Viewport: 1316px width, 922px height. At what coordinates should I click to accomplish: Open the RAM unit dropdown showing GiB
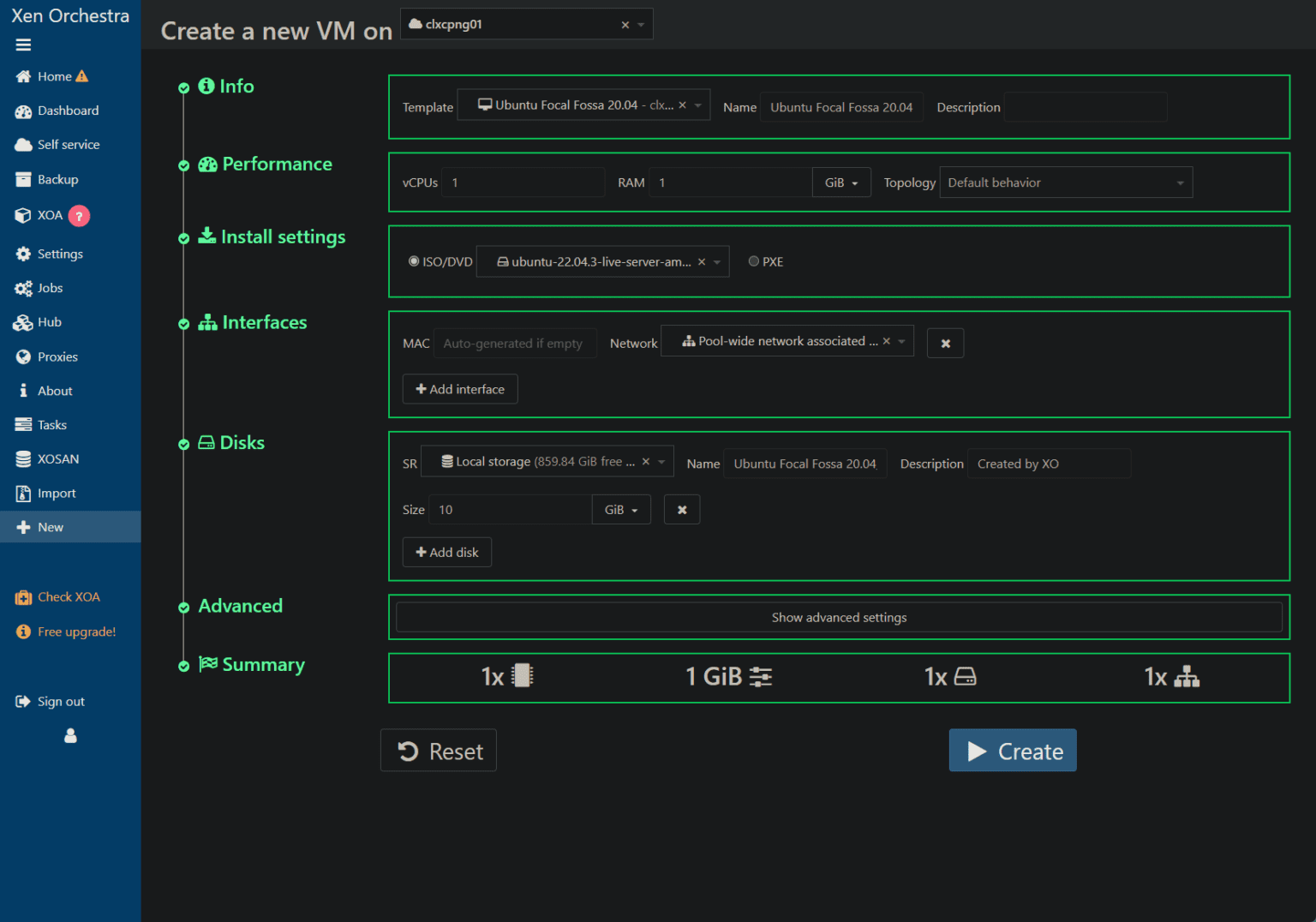point(840,182)
